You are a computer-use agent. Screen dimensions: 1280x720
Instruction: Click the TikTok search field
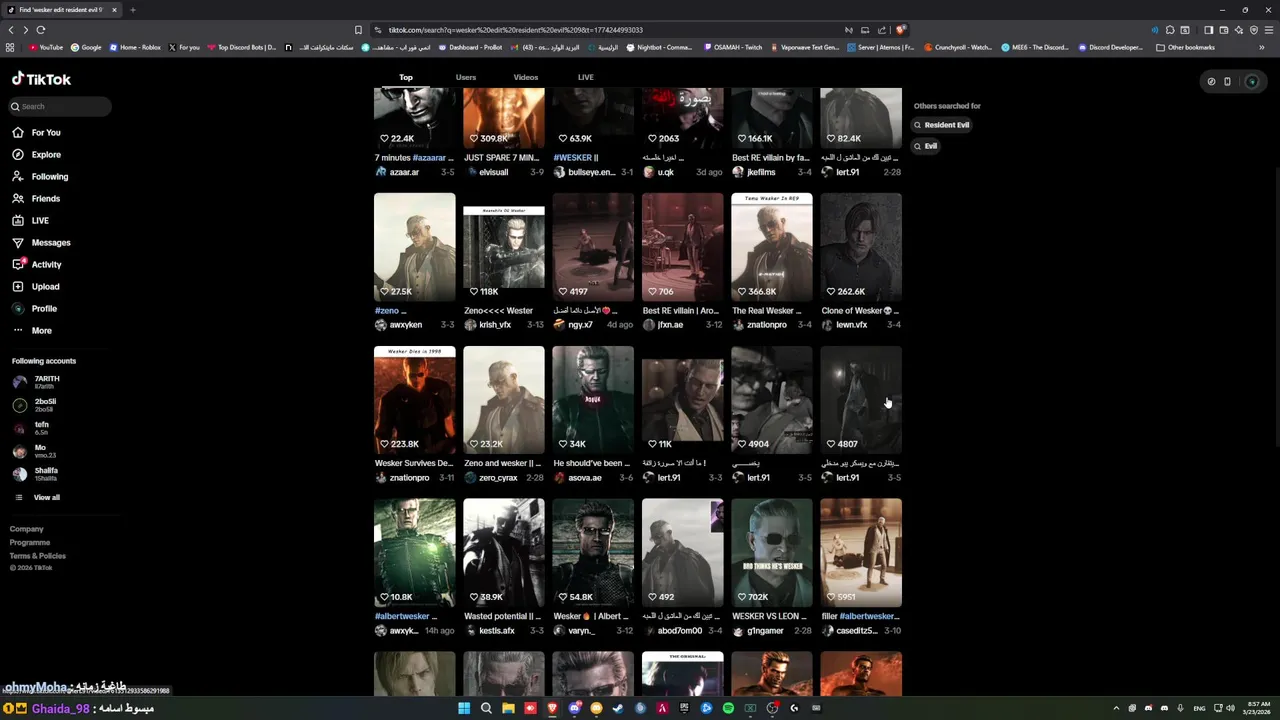click(60, 106)
